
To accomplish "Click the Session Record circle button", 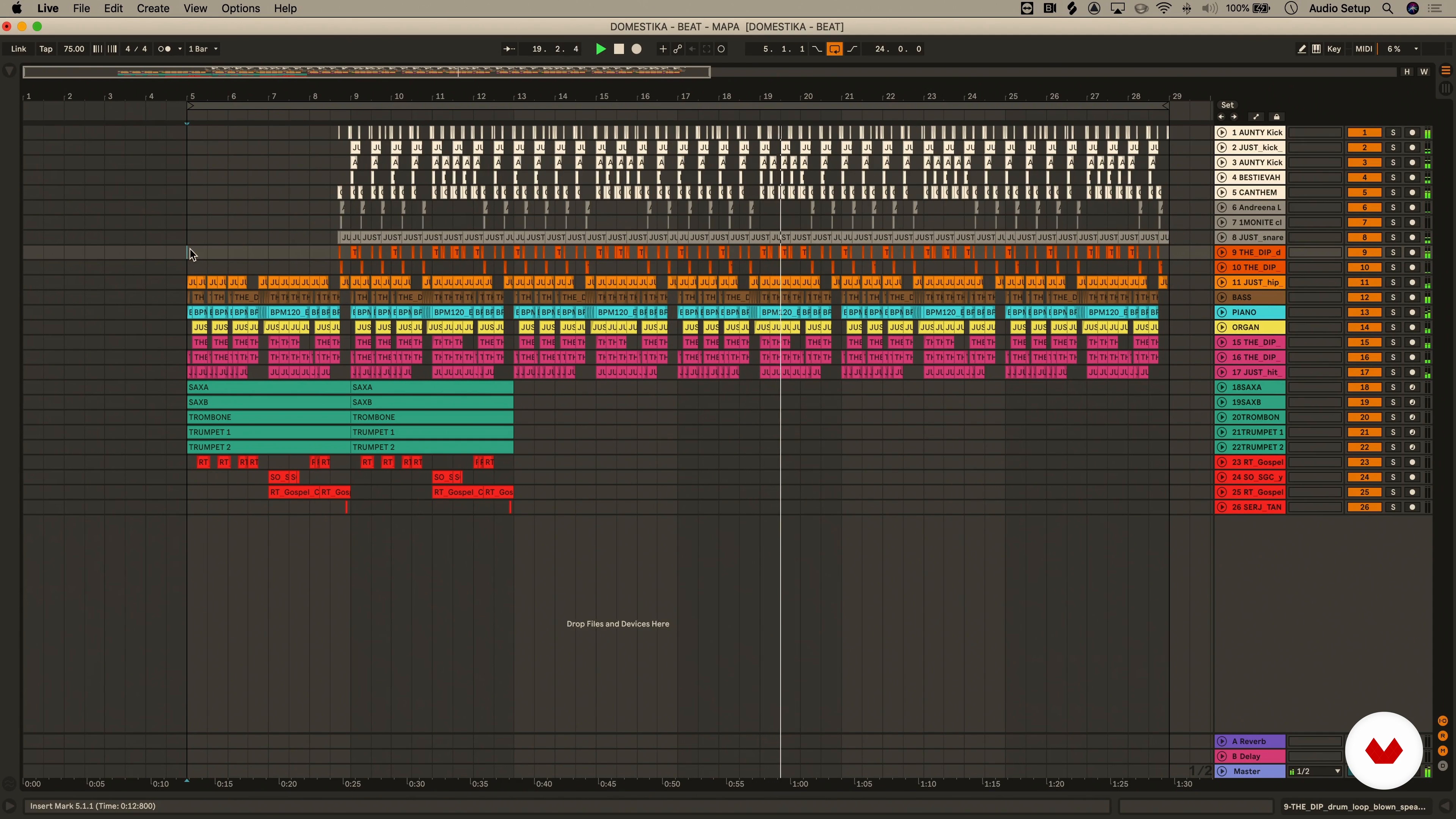I will pyautogui.click(x=721, y=49).
